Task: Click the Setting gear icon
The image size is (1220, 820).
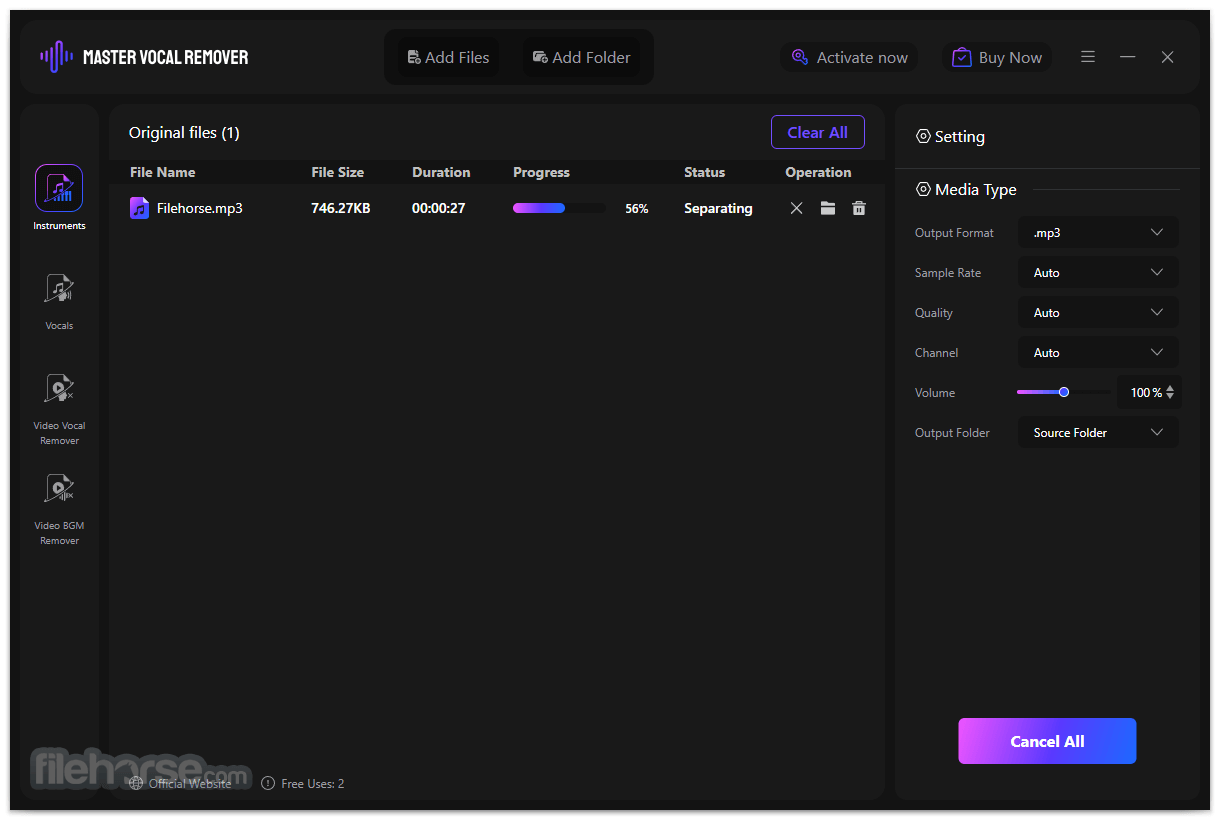Action: coord(923,137)
